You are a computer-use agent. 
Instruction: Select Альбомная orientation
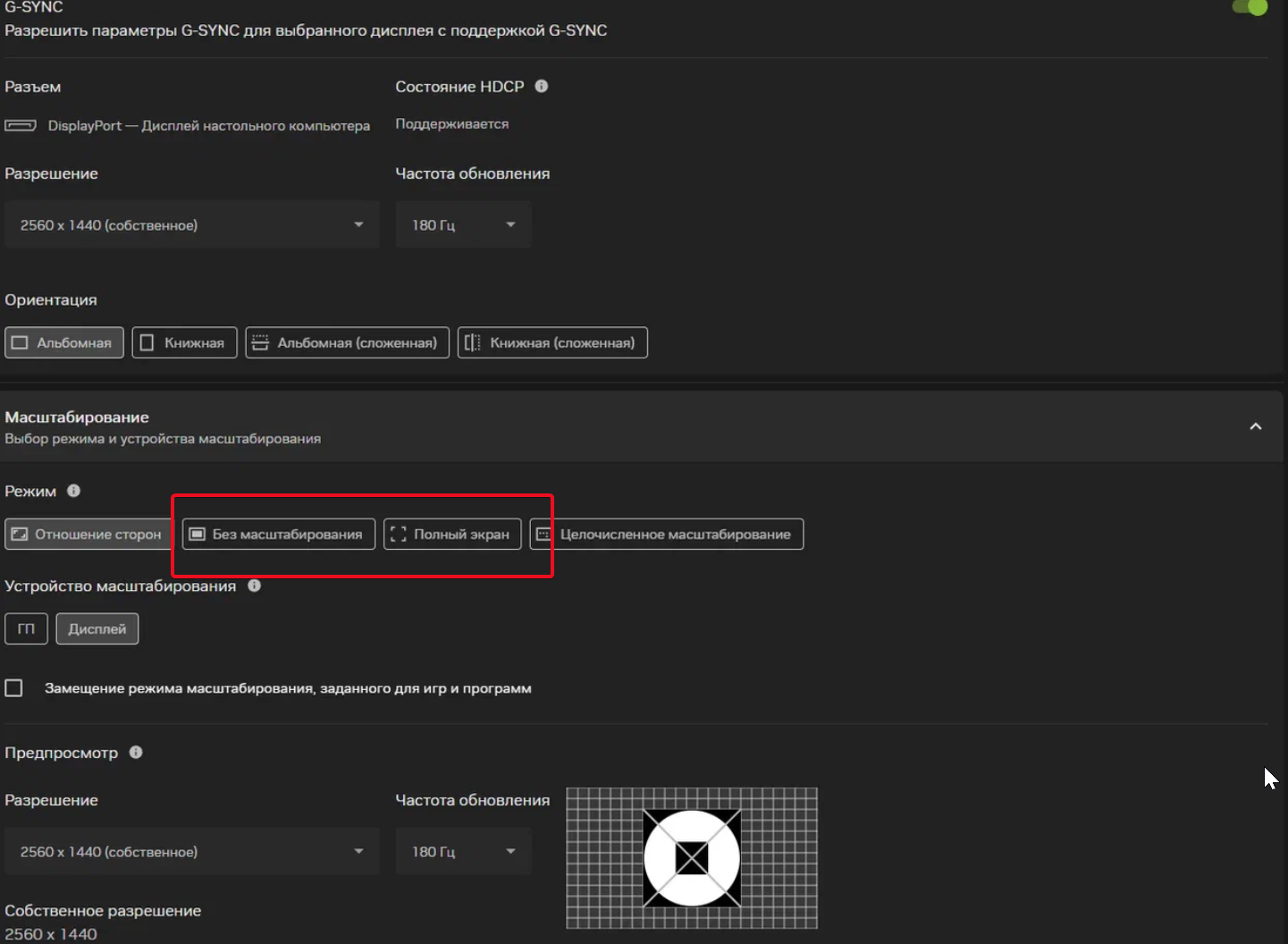click(x=64, y=343)
